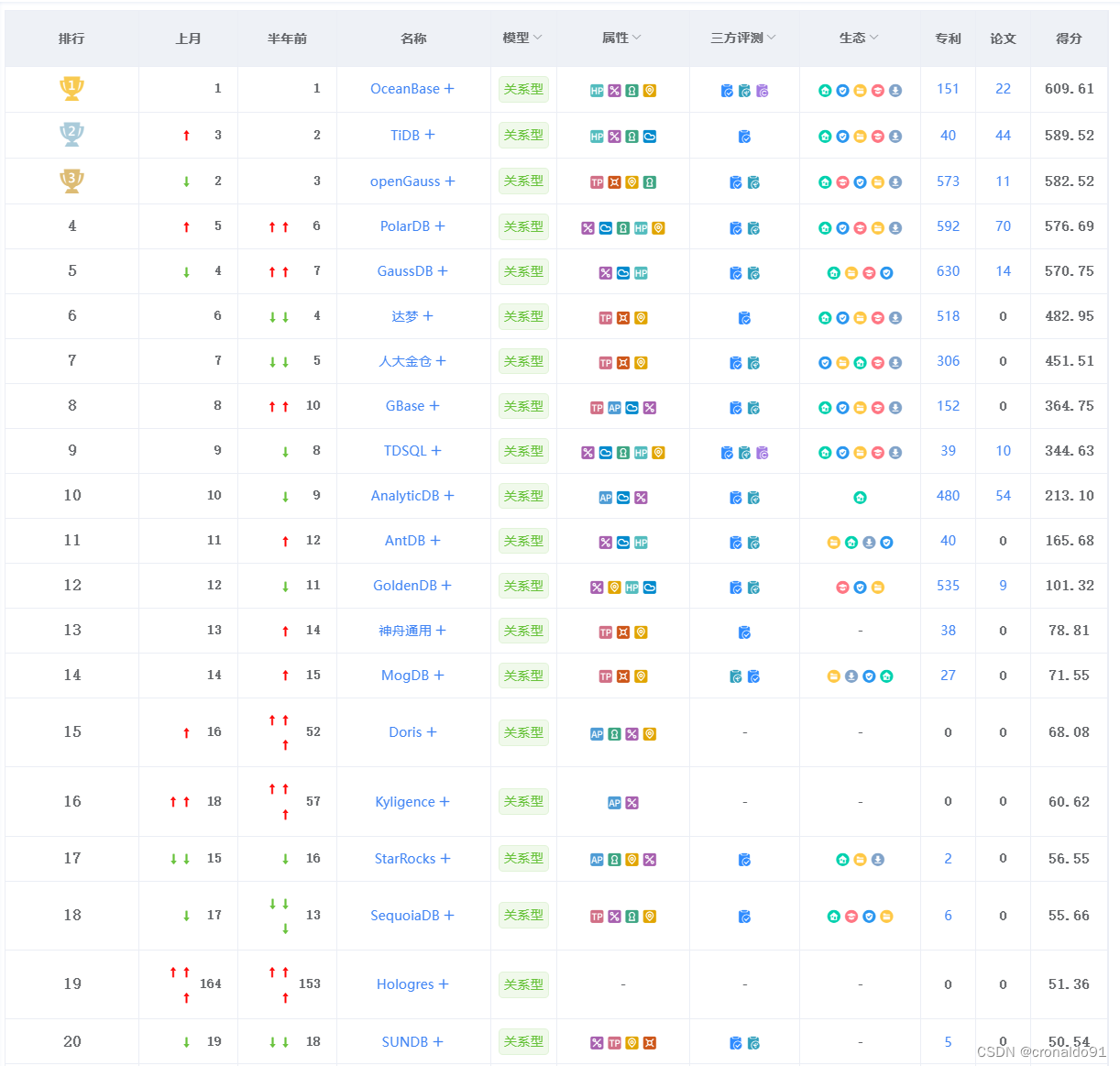
Task: Click the evaluation icon in 达梦 row
Action: click(744, 318)
